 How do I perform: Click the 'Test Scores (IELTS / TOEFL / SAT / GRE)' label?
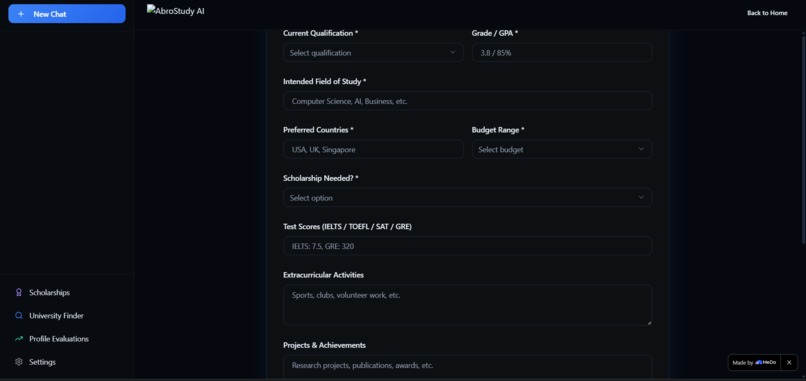coord(347,226)
